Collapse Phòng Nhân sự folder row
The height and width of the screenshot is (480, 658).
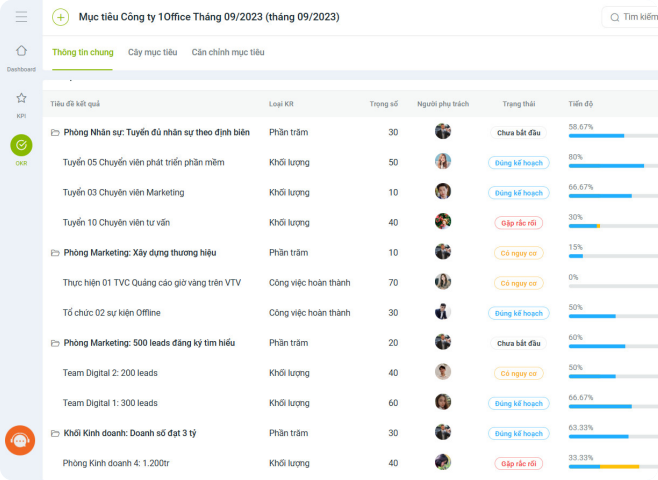click(x=55, y=133)
